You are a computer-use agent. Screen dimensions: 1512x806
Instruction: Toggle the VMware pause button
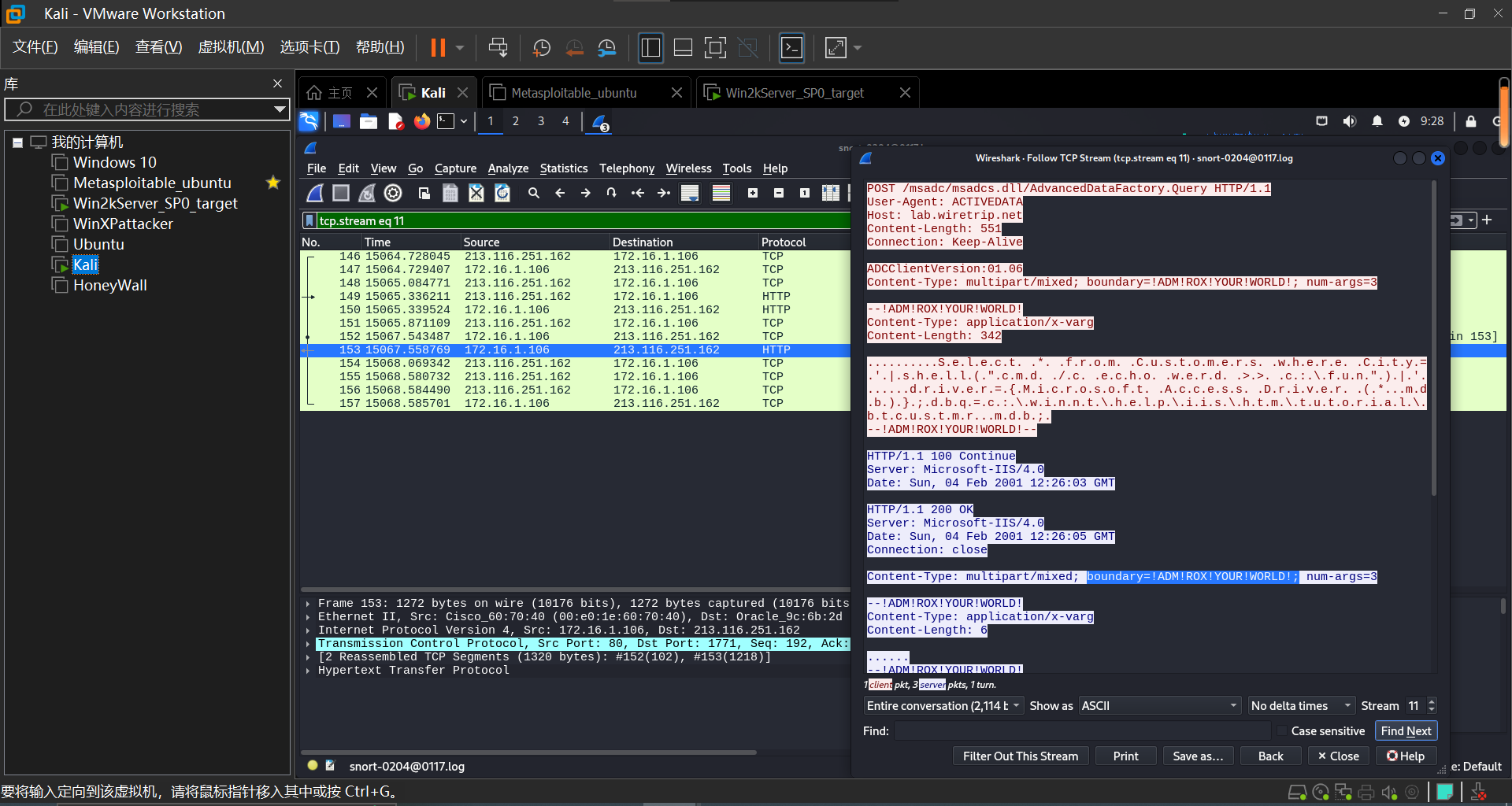[438, 48]
